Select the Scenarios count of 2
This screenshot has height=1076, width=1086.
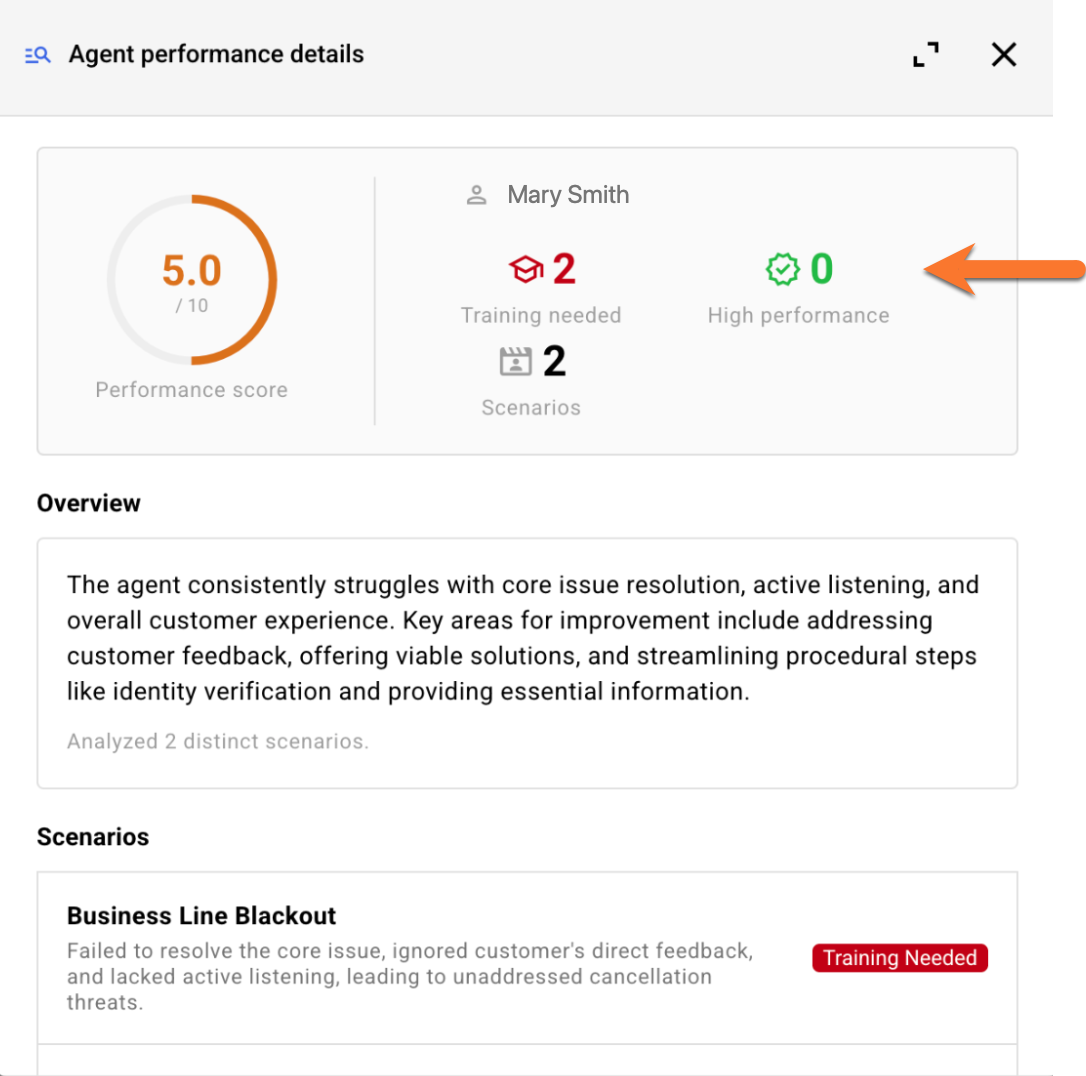[557, 360]
